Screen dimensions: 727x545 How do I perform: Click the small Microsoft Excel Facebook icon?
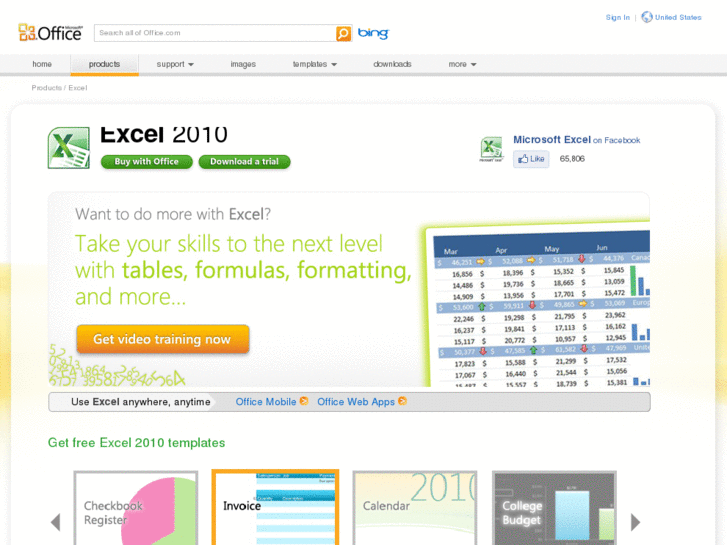[x=491, y=149]
